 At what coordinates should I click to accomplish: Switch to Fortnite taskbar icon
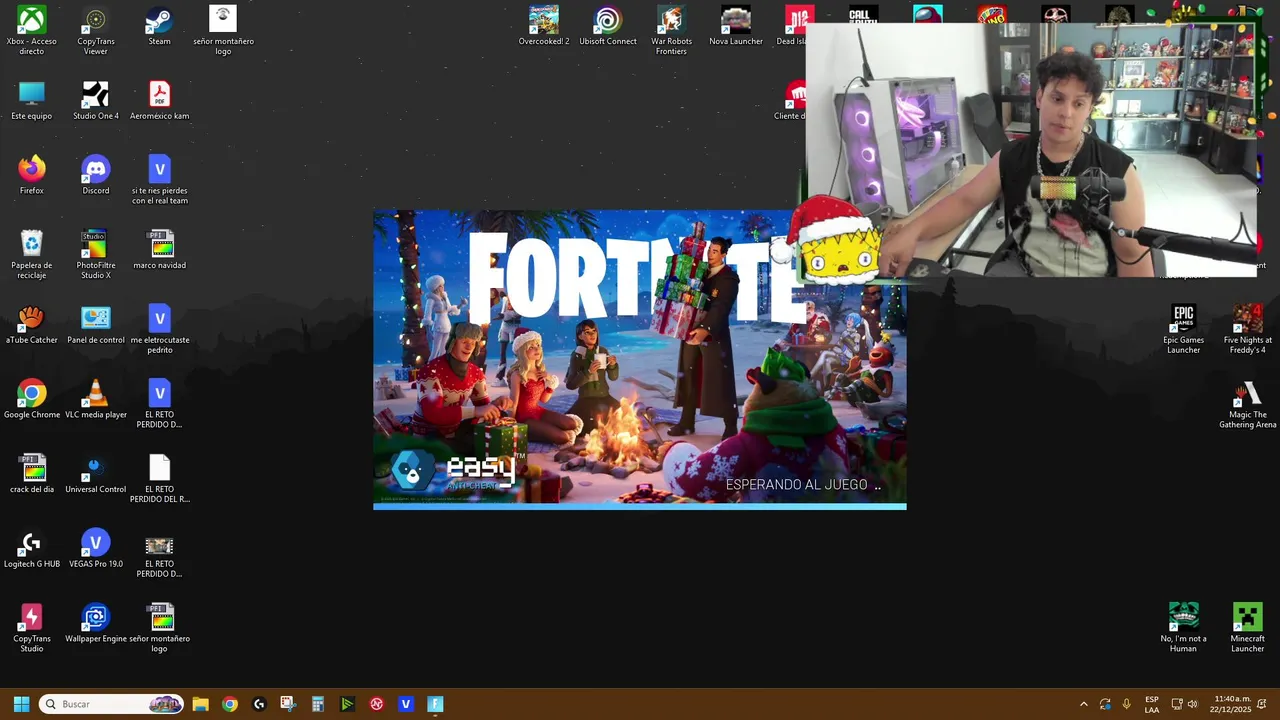(x=435, y=704)
